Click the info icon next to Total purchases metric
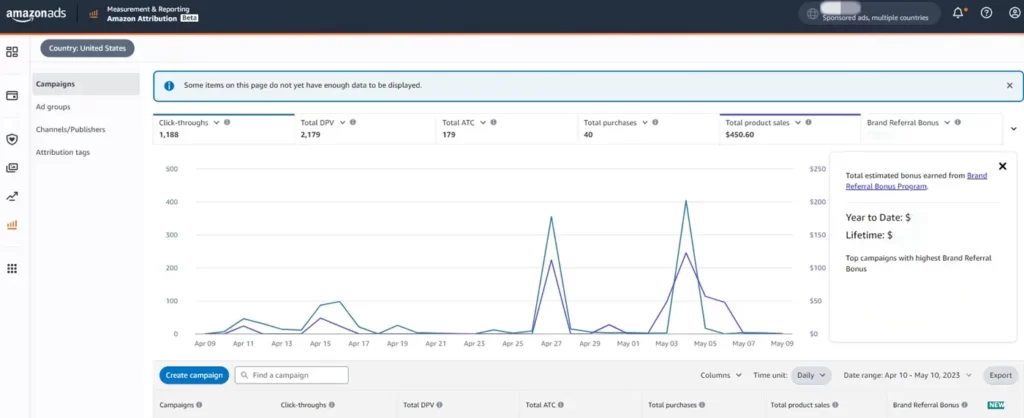This screenshot has width=1024, height=418. pyautogui.click(x=655, y=122)
